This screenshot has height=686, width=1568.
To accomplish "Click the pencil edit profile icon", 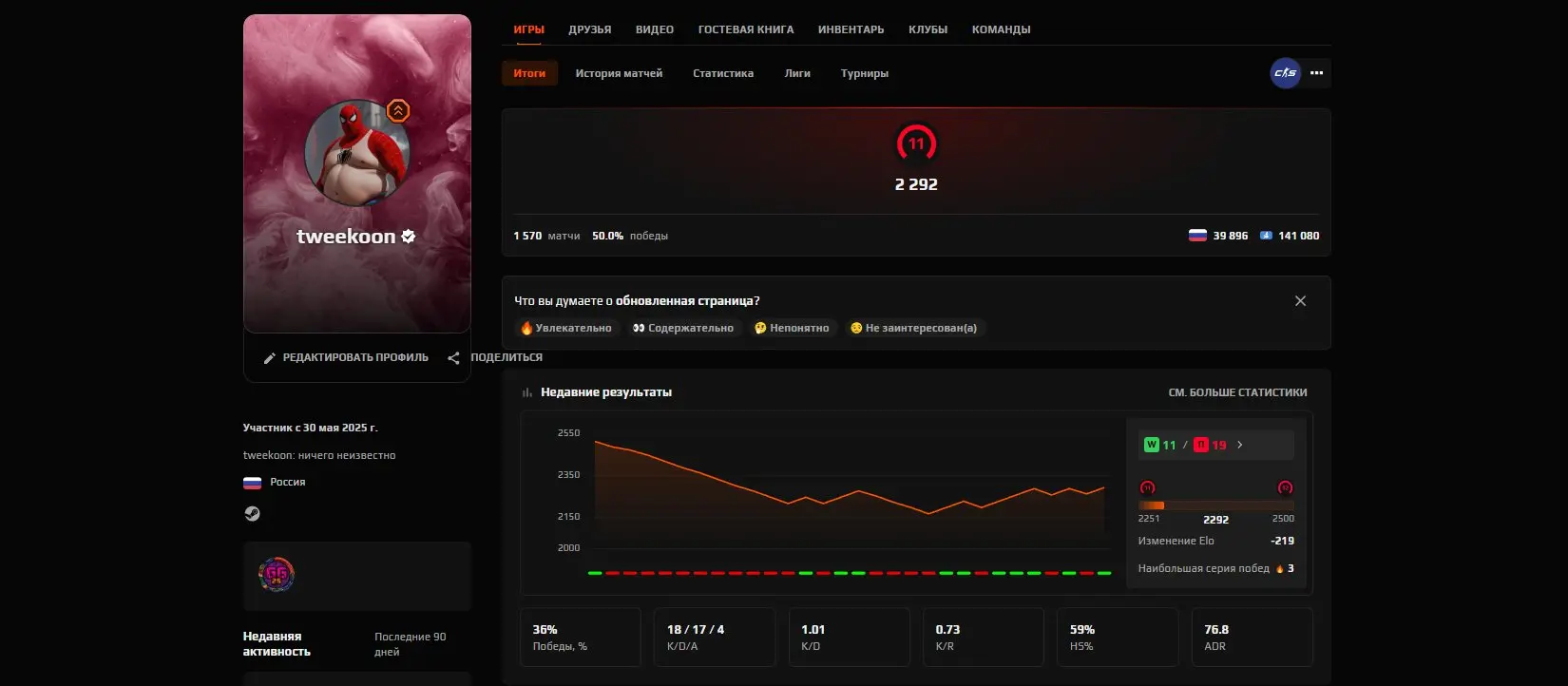I will pyautogui.click(x=270, y=358).
